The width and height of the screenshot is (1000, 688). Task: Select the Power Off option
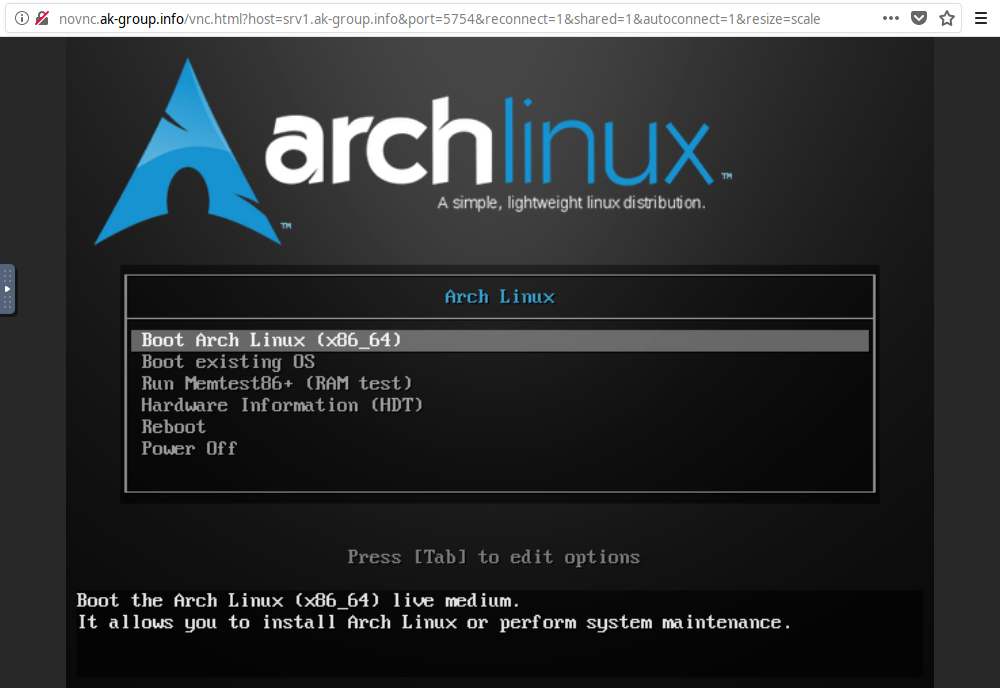click(189, 448)
